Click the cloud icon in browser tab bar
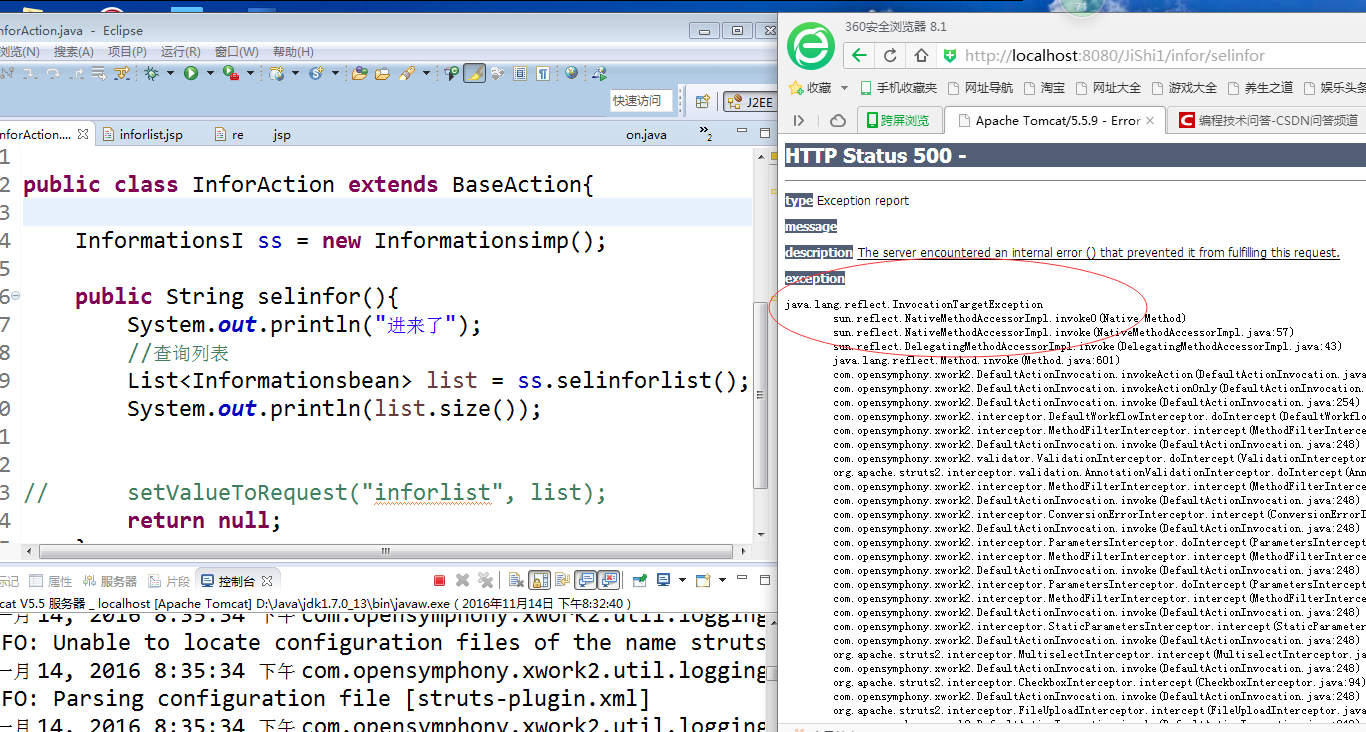 [838, 120]
